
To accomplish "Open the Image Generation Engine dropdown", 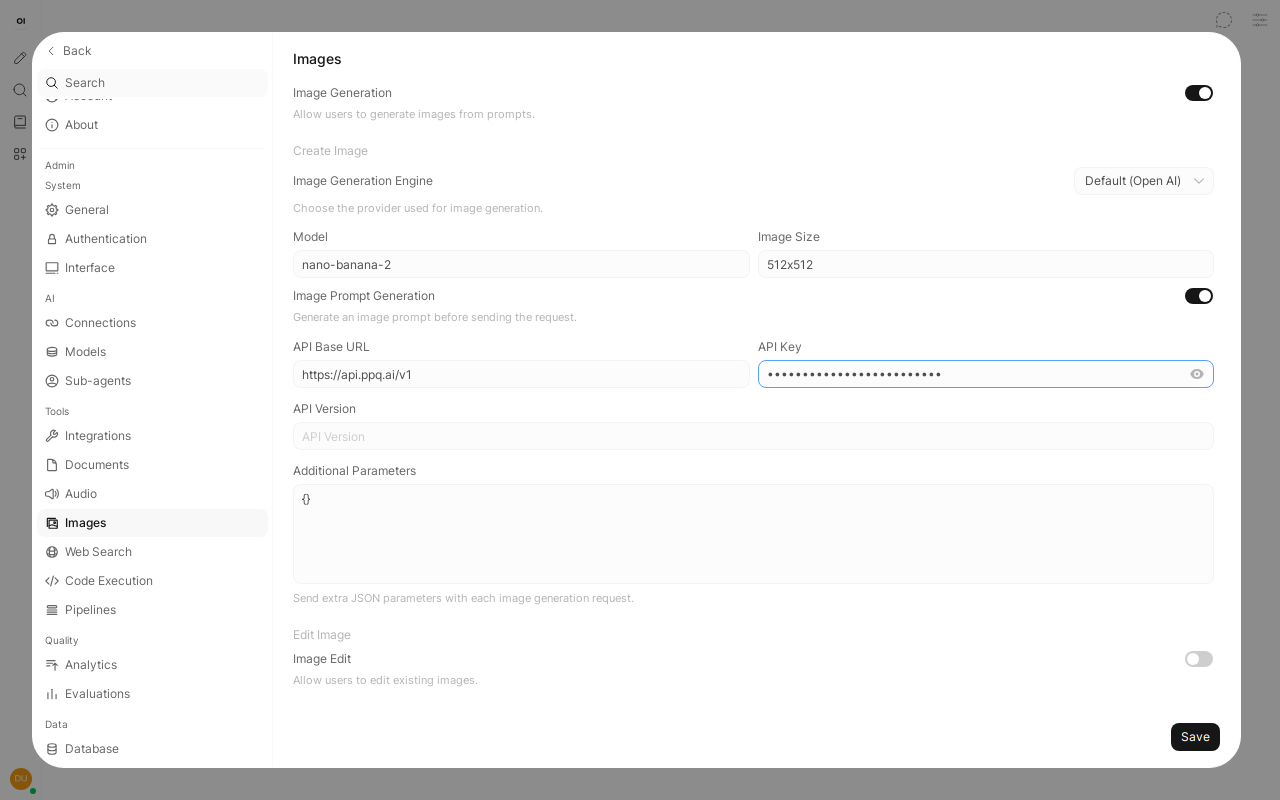I will (1144, 181).
